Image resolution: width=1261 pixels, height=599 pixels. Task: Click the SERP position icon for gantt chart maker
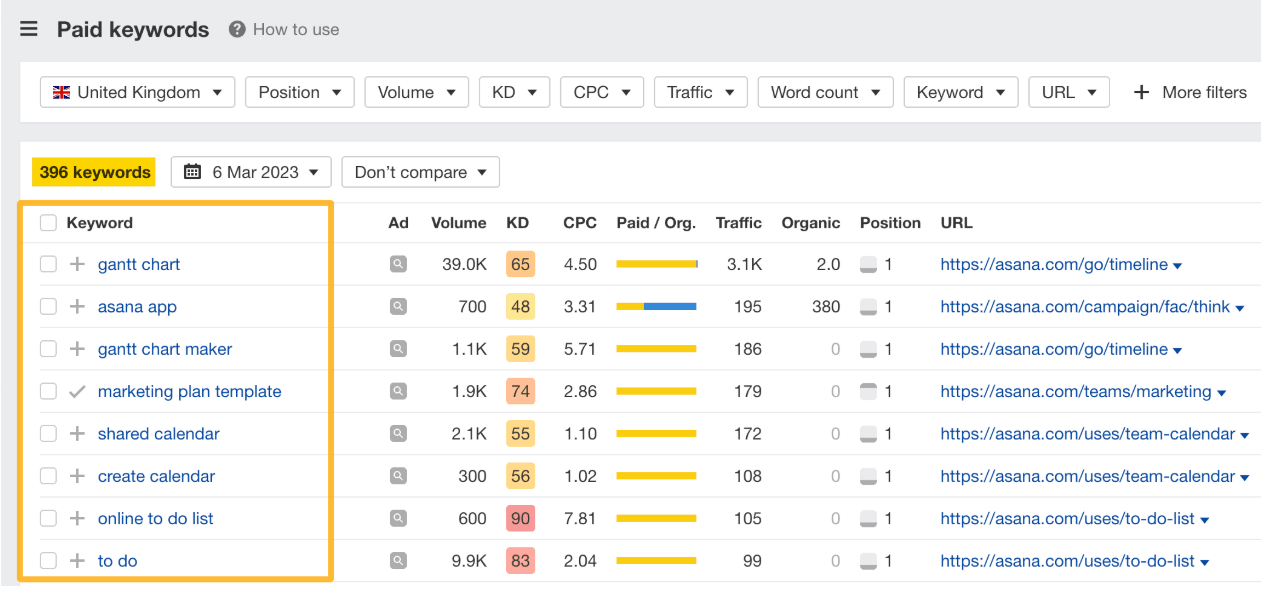pos(868,349)
